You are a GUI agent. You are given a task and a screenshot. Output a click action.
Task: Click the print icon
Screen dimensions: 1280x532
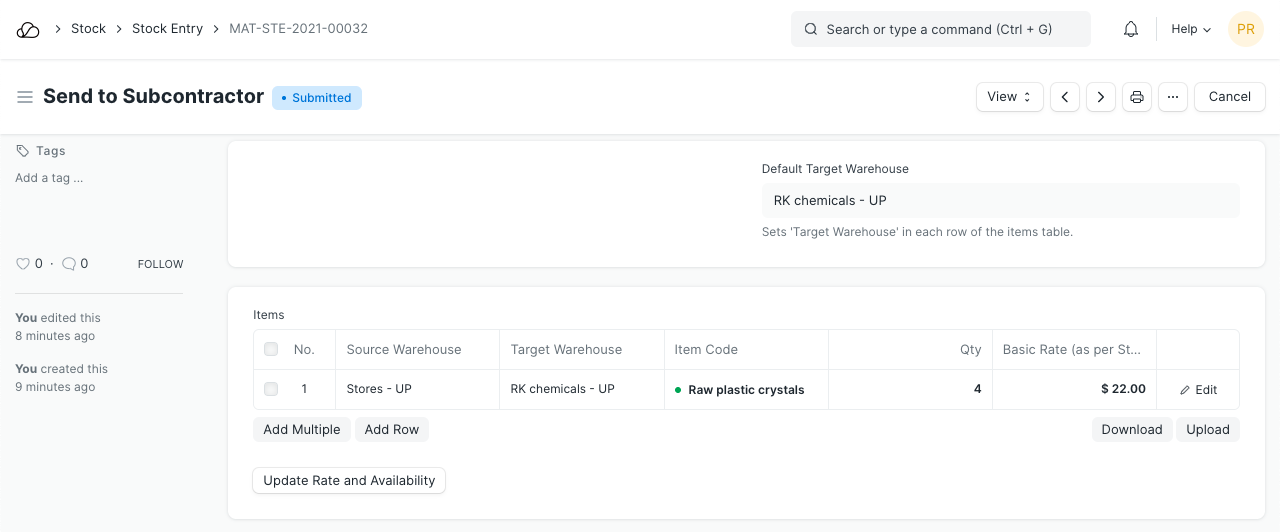click(1137, 97)
